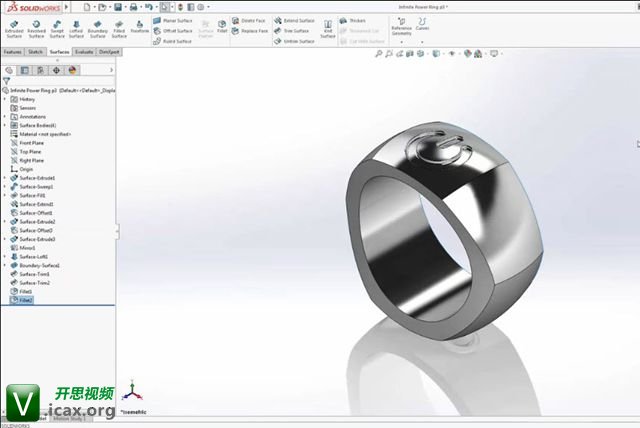Open the ConfigurationManager panel tab
Image resolution: width=640 pixels, height=428 pixels.
(40, 71)
